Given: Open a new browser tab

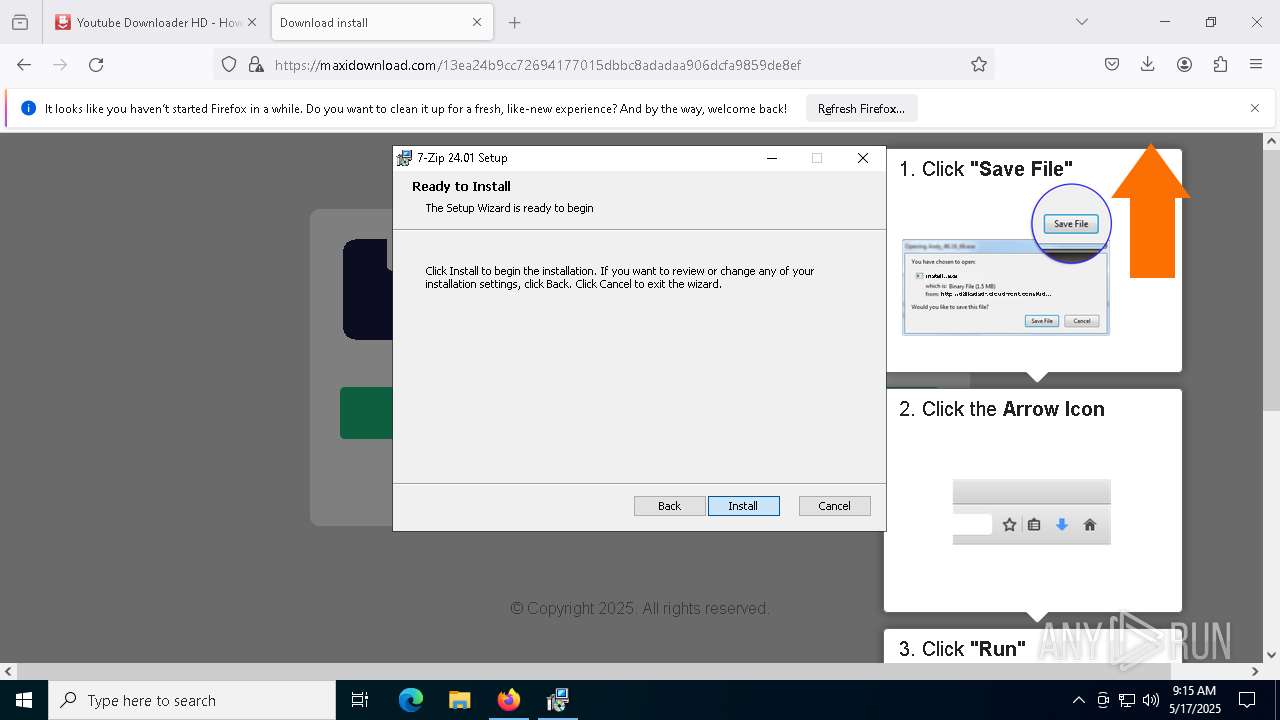Looking at the screenshot, I should (x=514, y=22).
